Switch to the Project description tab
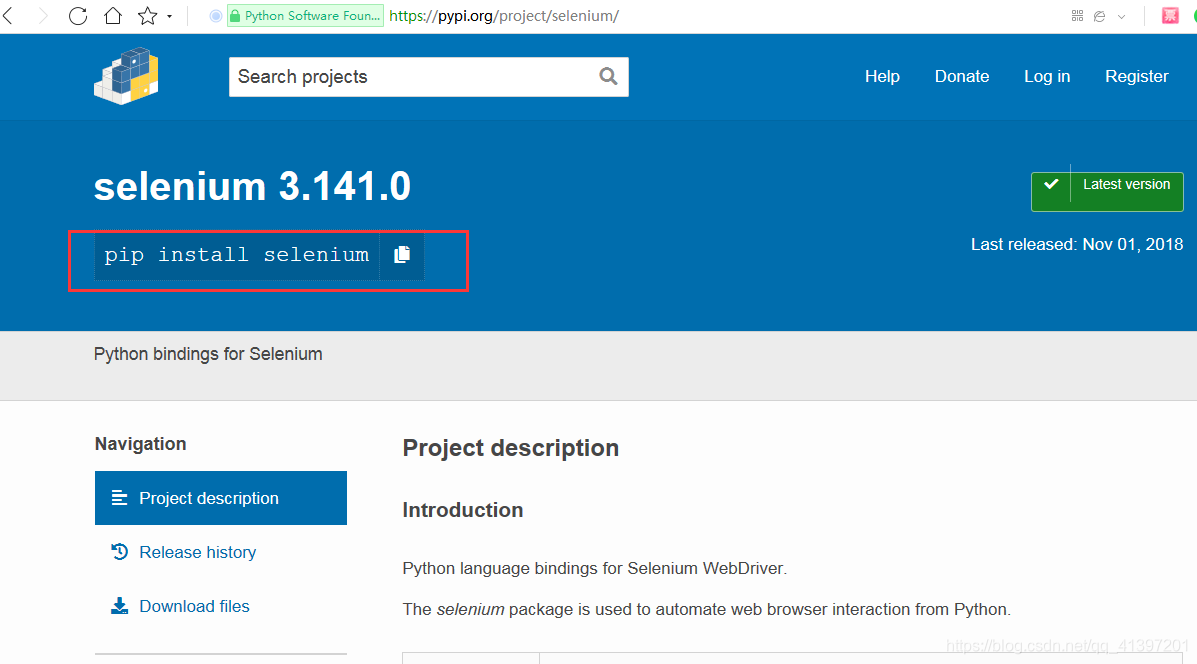The height and width of the screenshot is (664, 1197). coord(221,498)
